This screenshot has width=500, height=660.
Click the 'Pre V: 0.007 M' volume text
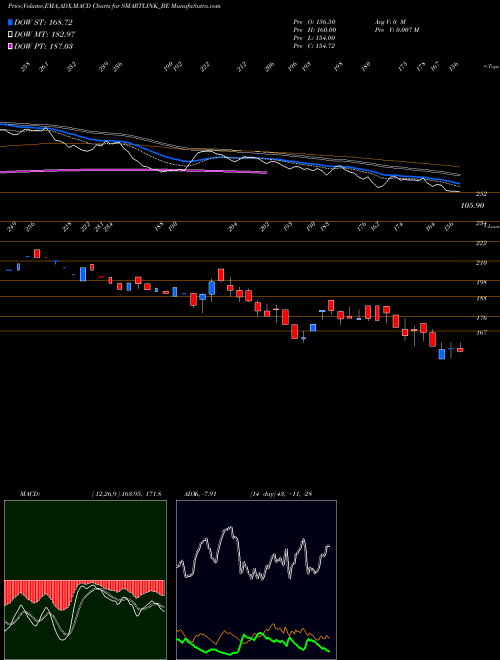click(x=396, y=29)
